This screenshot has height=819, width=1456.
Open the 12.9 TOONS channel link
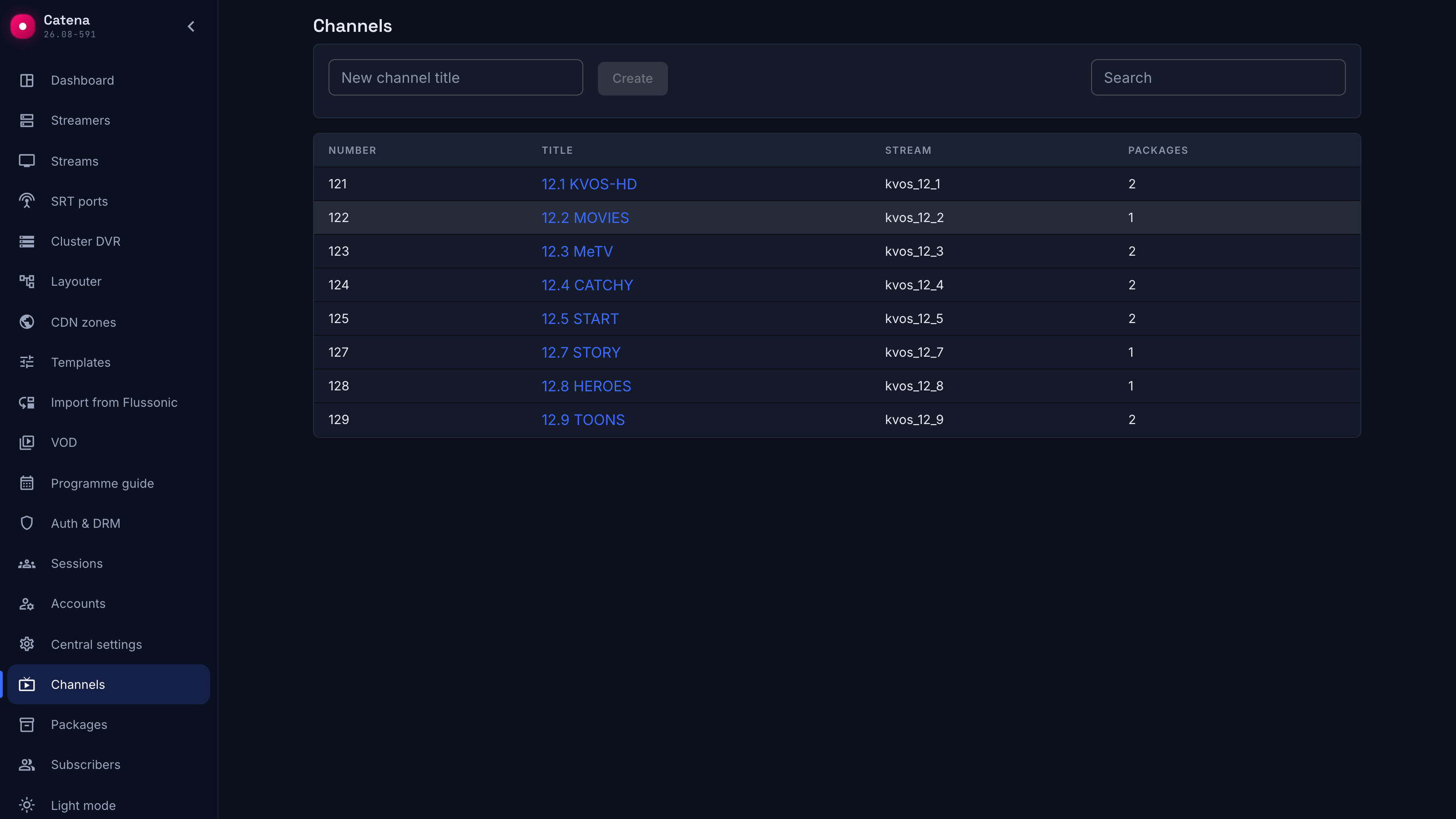point(583,420)
